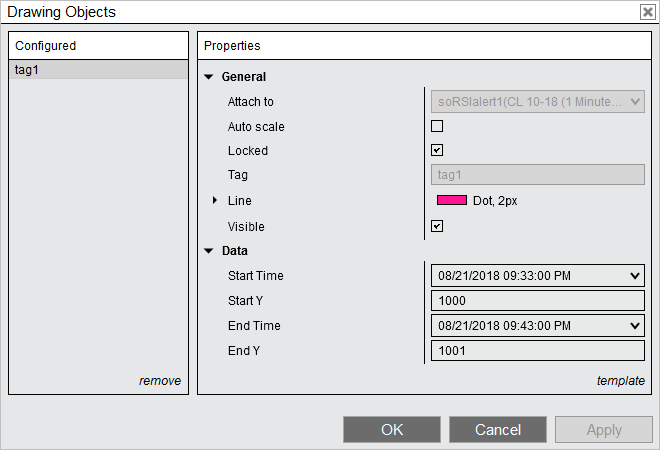Click the Apply button

point(604,430)
